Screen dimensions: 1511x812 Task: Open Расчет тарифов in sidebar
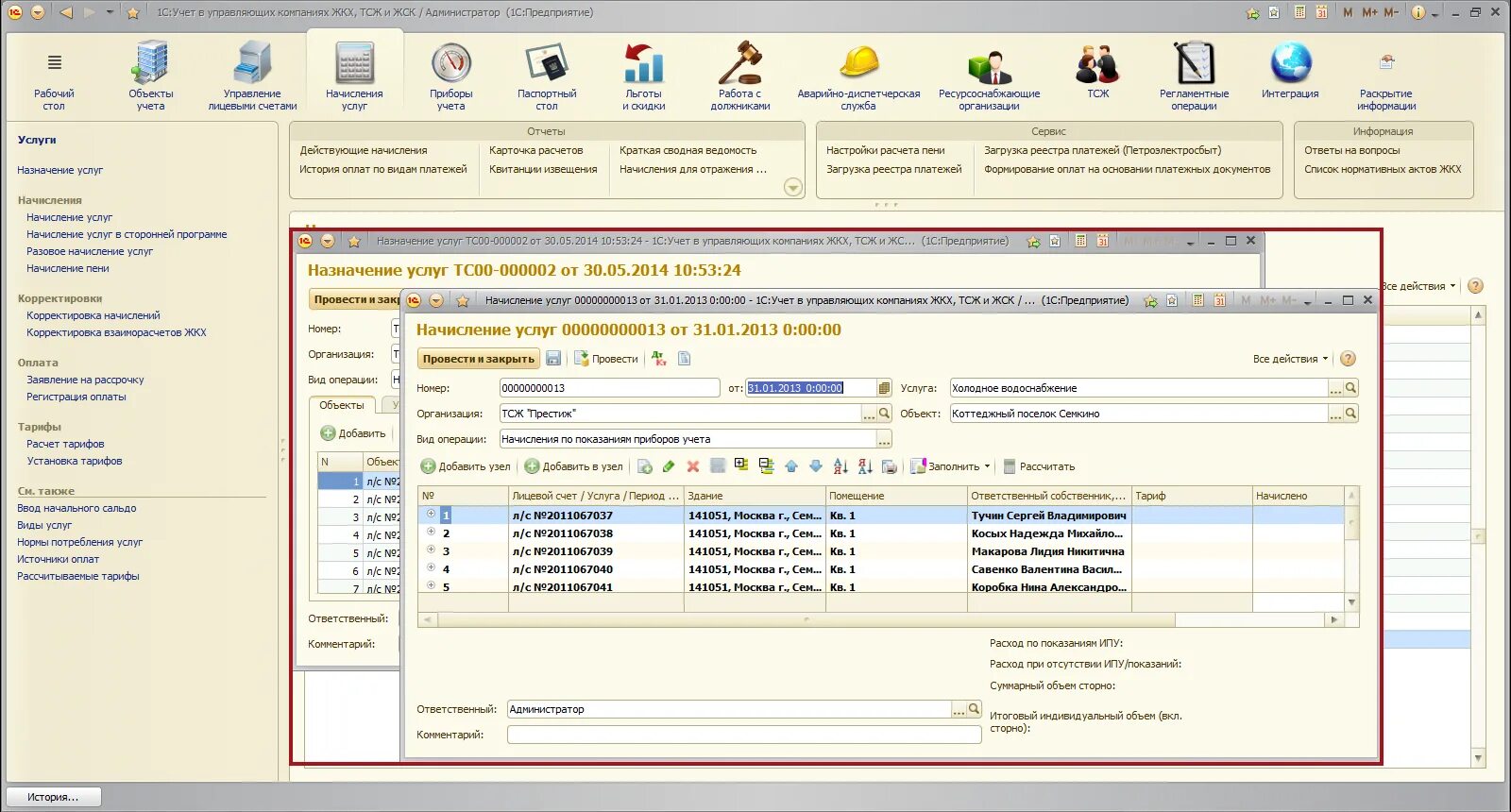coord(65,444)
